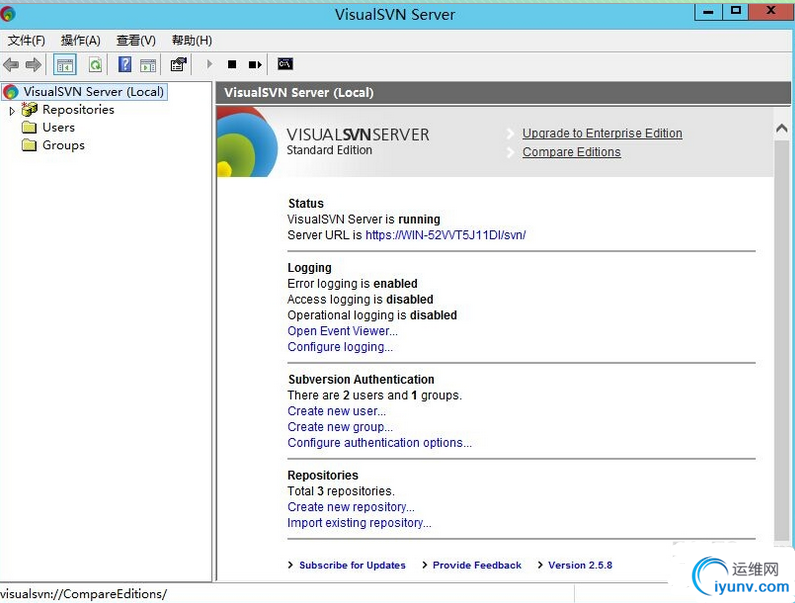The width and height of the screenshot is (795, 603).
Task: Open the command prompt toolbar icon
Action: tap(285, 64)
